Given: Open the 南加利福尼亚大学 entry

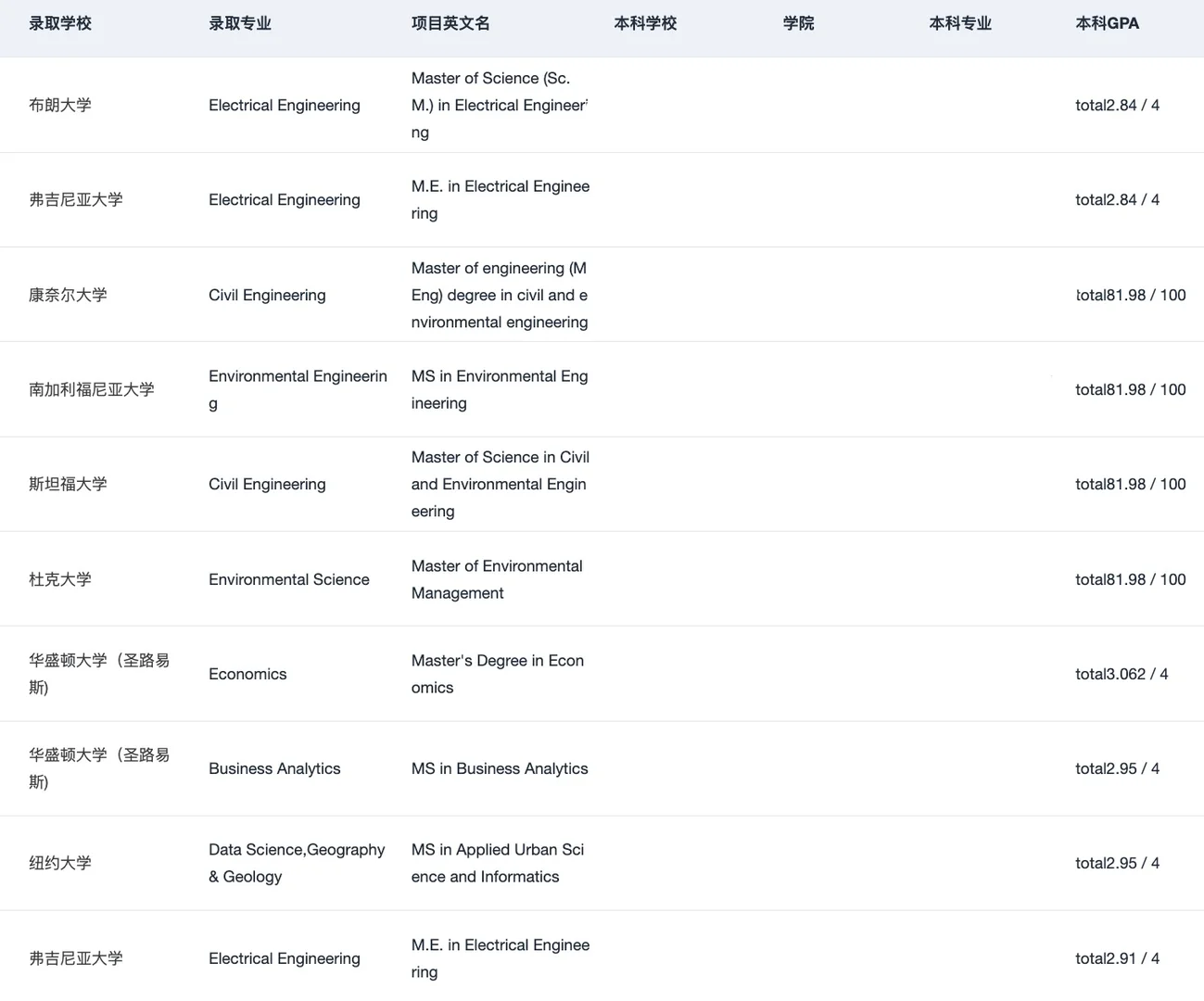Looking at the screenshot, I should pos(92,389).
